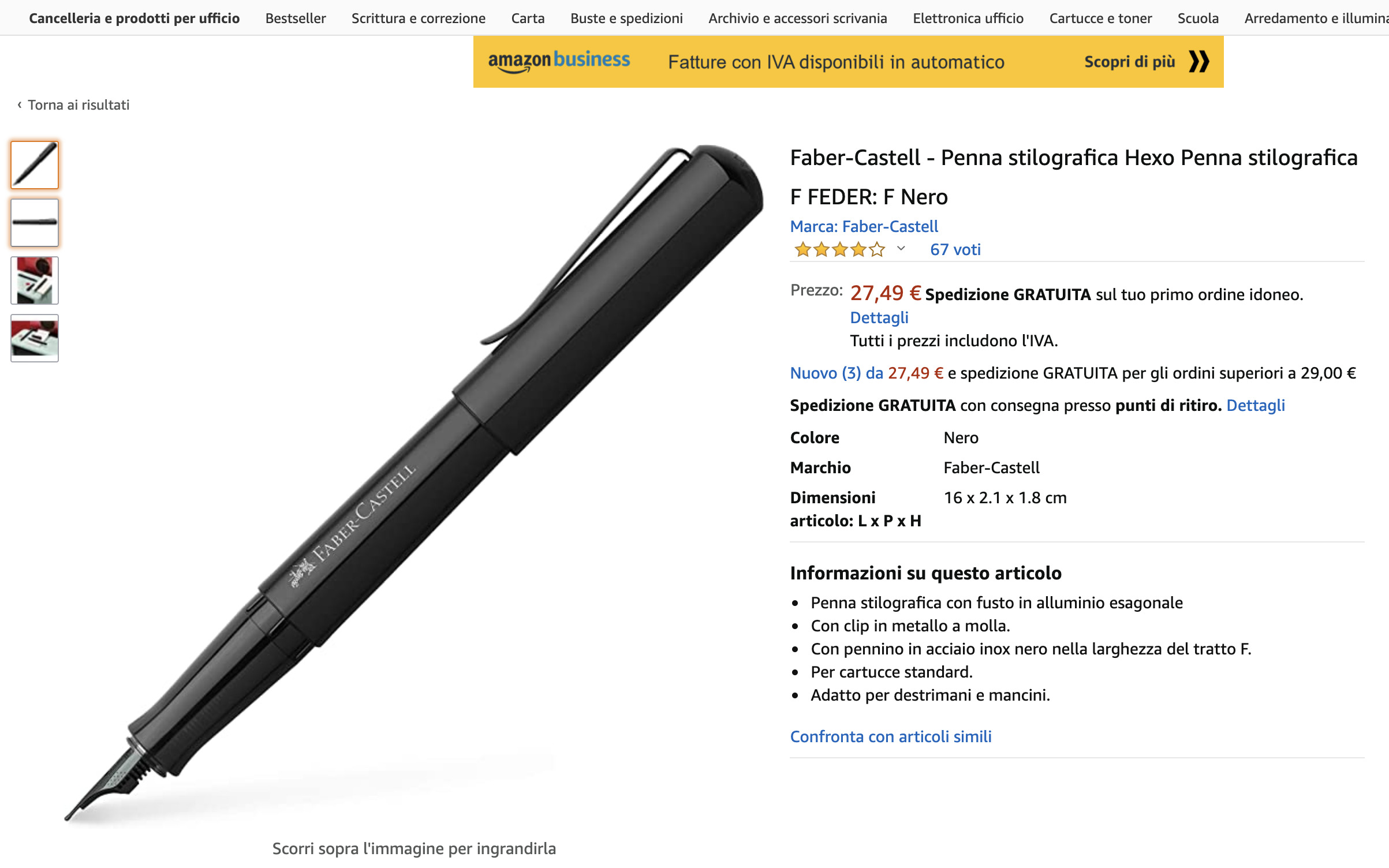
Task: Select the fourth product thumbnail
Action: 35,338
